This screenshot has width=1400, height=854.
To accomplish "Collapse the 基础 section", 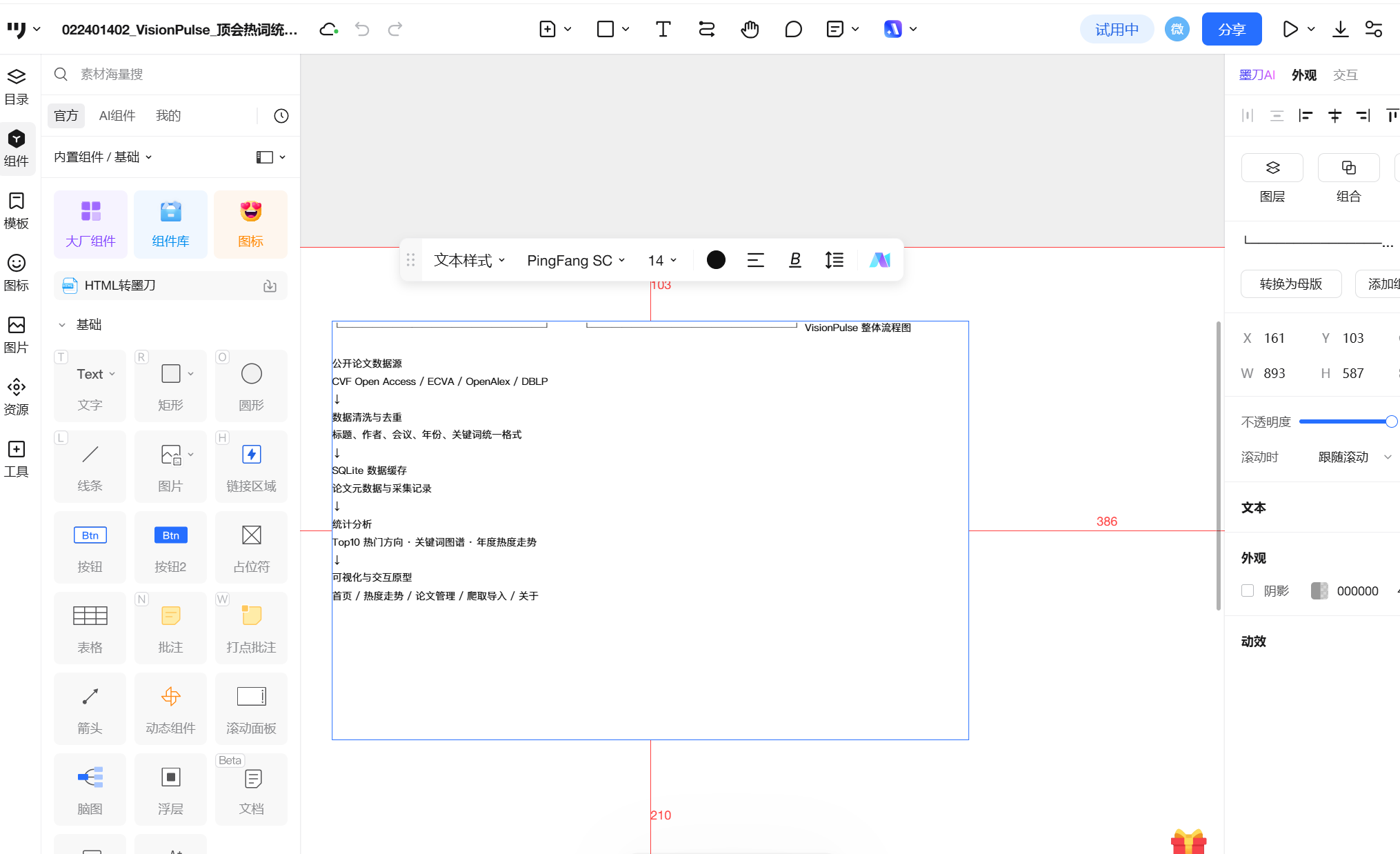I will click(62, 324).
